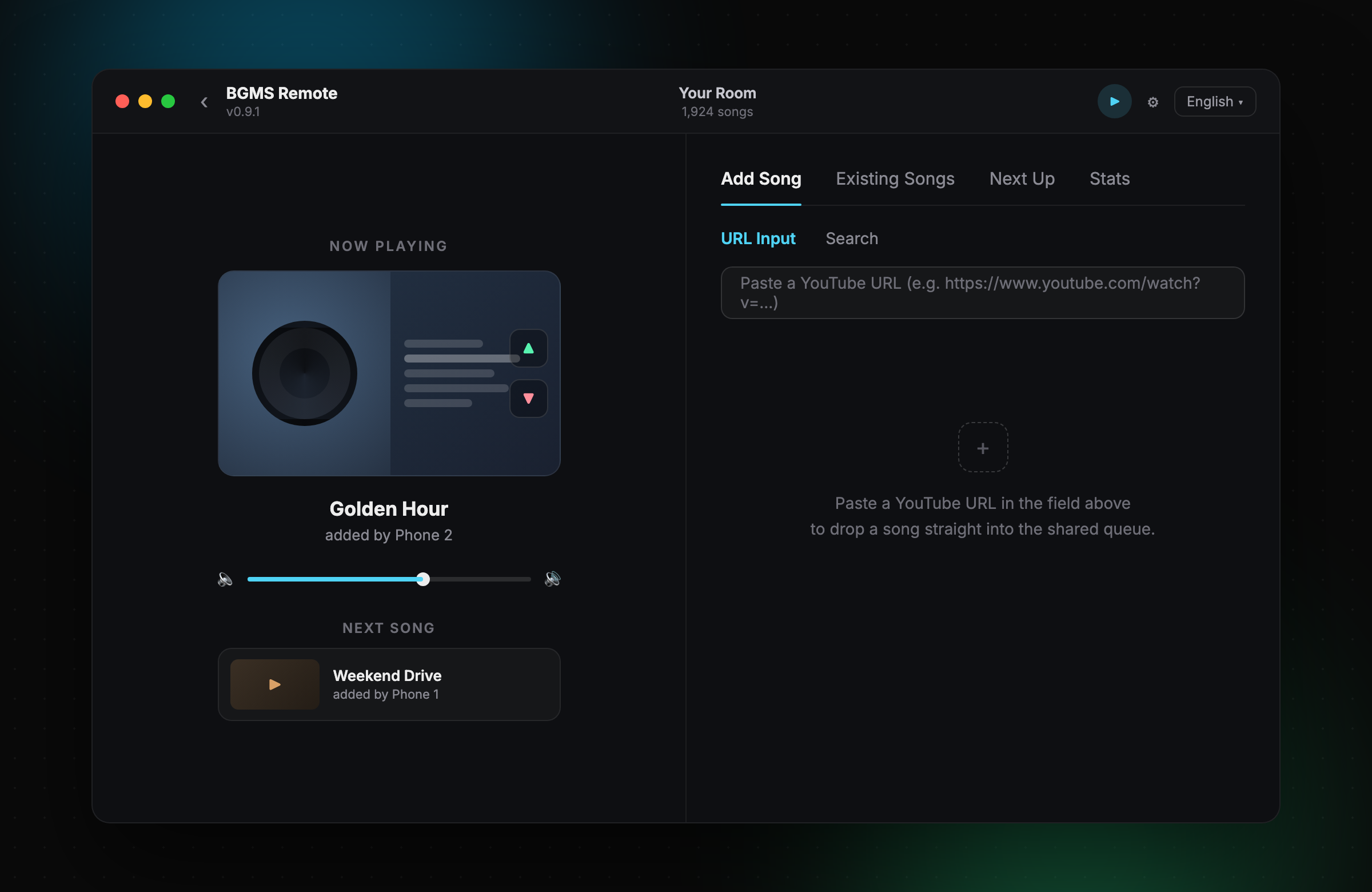Show the Stats tab
This screenshot has width=1372, height=892.
tap(1109, 179)
